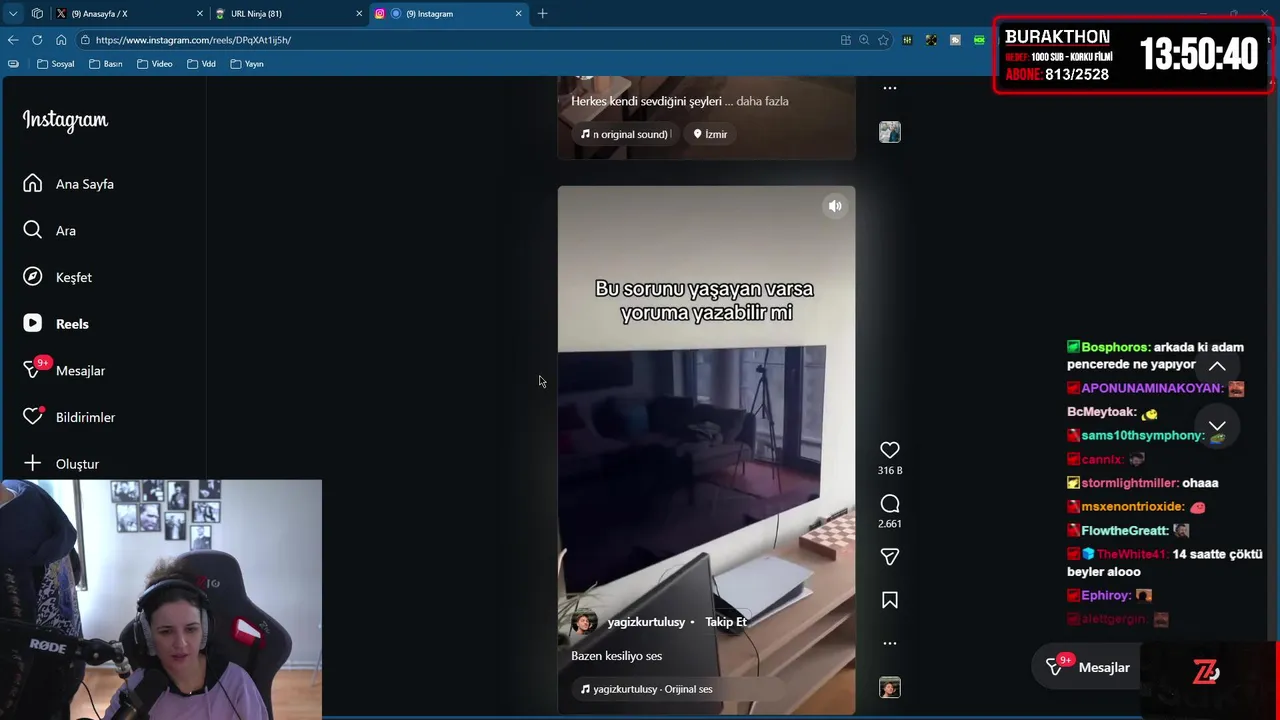Share the yagizkurtulusy reel via paper-plane icon
The width and height of the screenshot is (1280, 720).
coord(890,557)
